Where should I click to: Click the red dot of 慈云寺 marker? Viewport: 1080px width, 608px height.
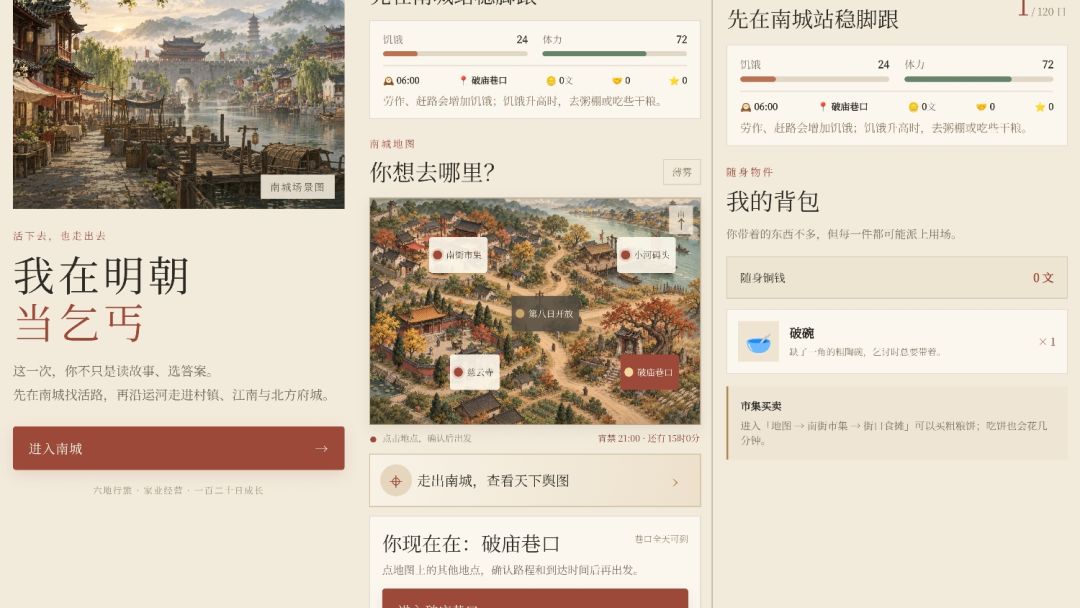(458, 372)
